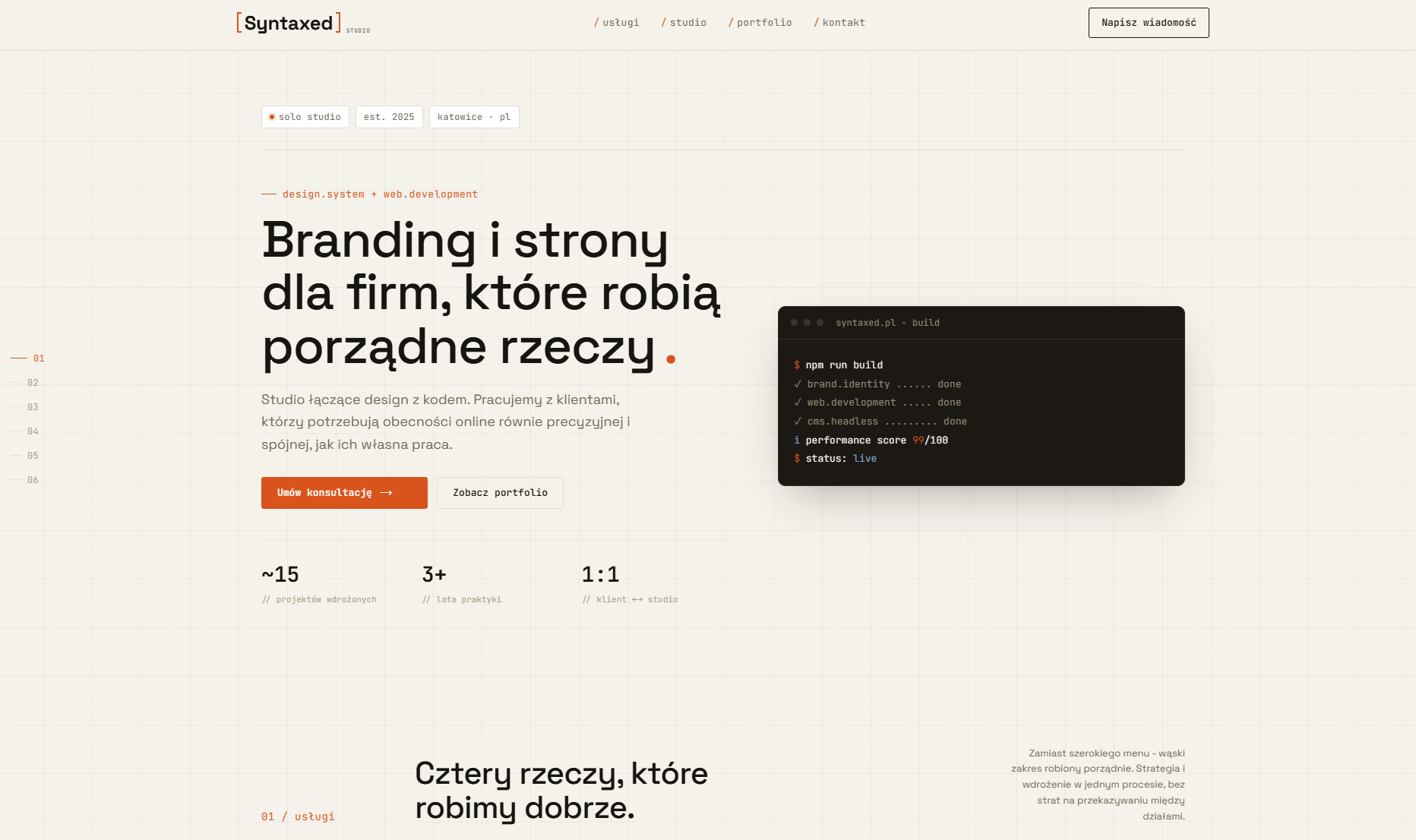Jump to section 03 in side navigation

click(x=25, y=407)
